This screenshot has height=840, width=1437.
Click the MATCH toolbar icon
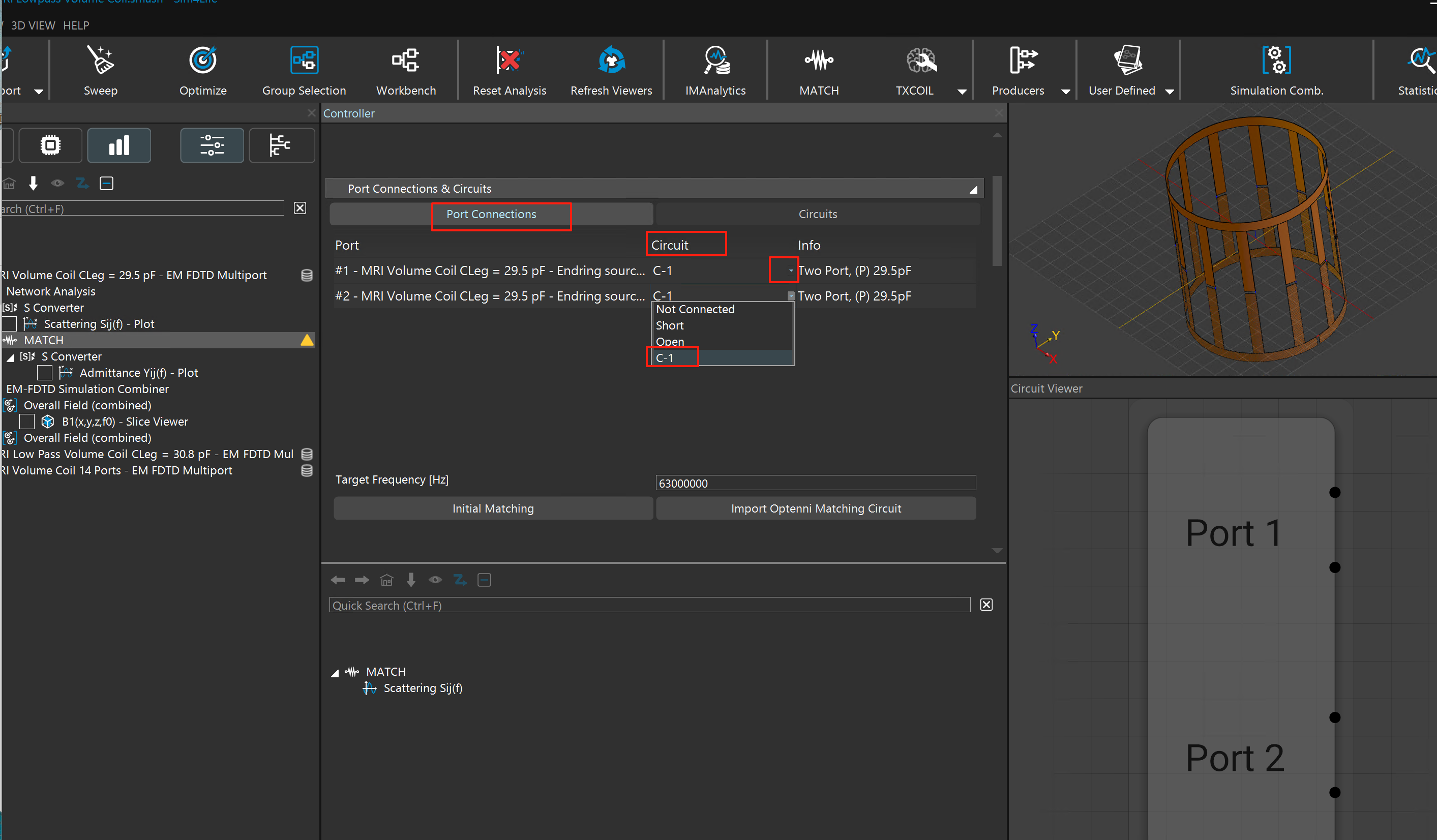click(818, 61)
